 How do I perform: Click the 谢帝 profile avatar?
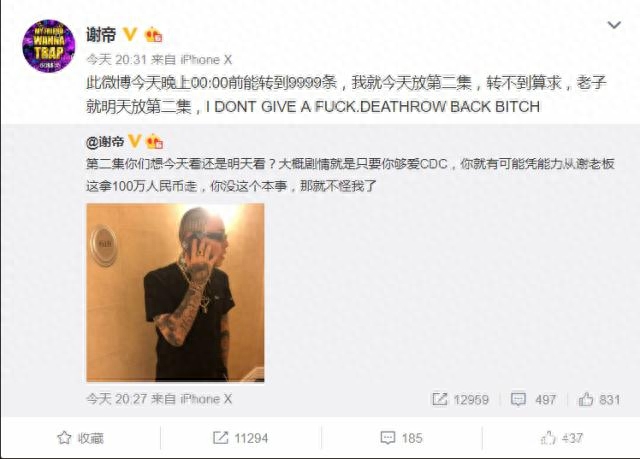point(49,46)
